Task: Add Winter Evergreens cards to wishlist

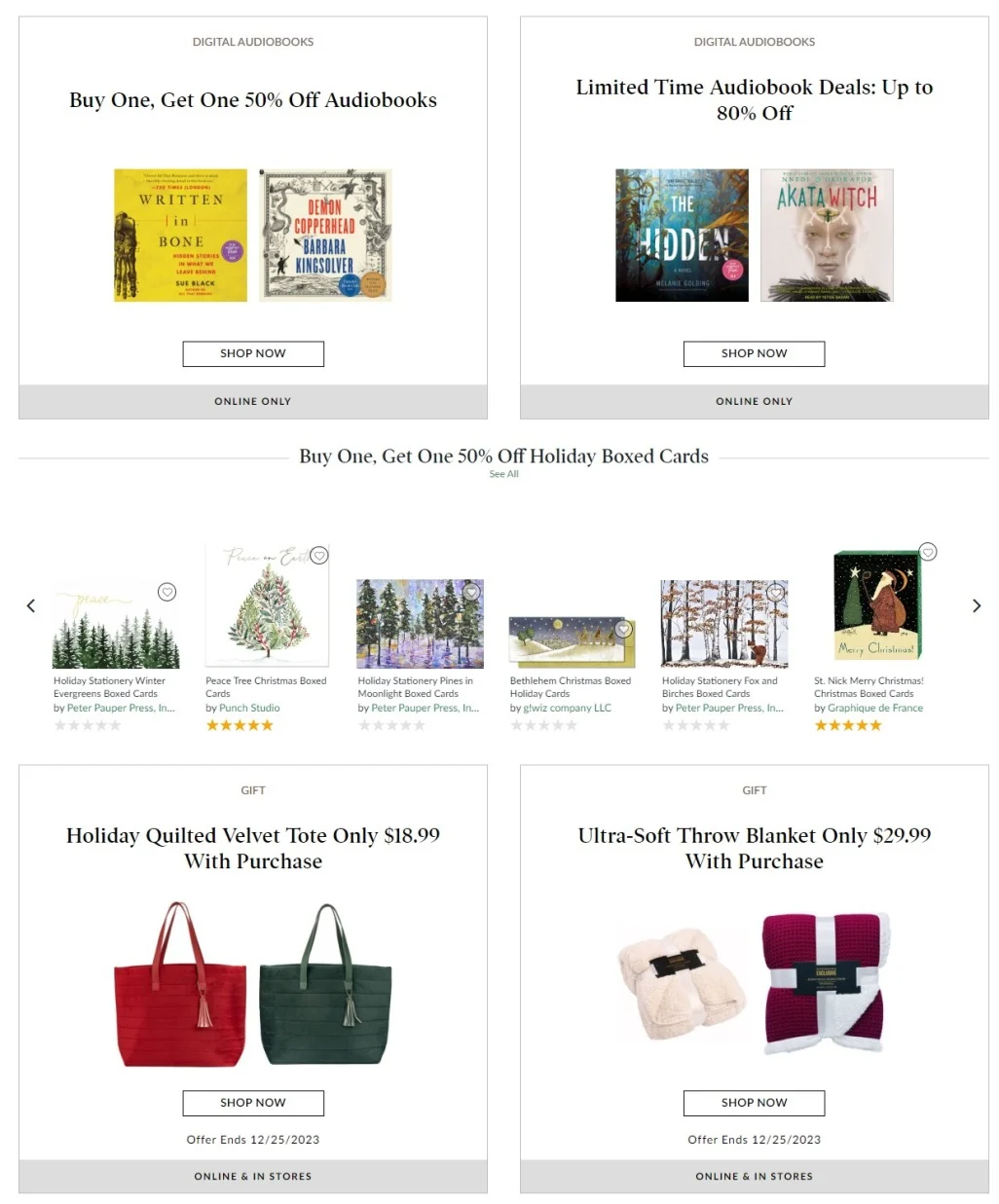Action: tap(167, 592)
